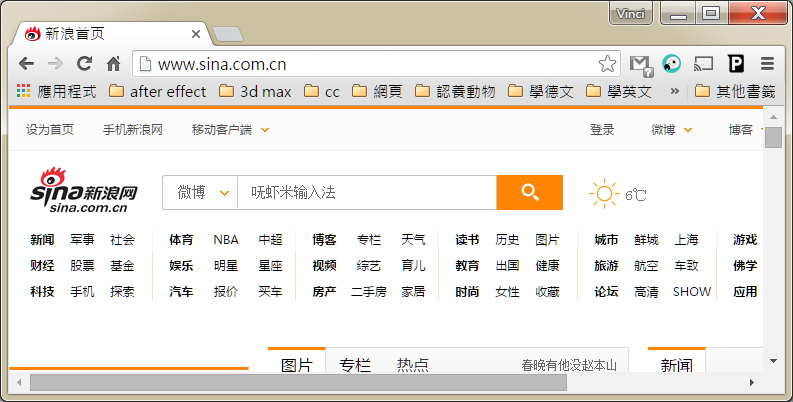Open the 博客 link in the top bar

(x=740, y=130)
